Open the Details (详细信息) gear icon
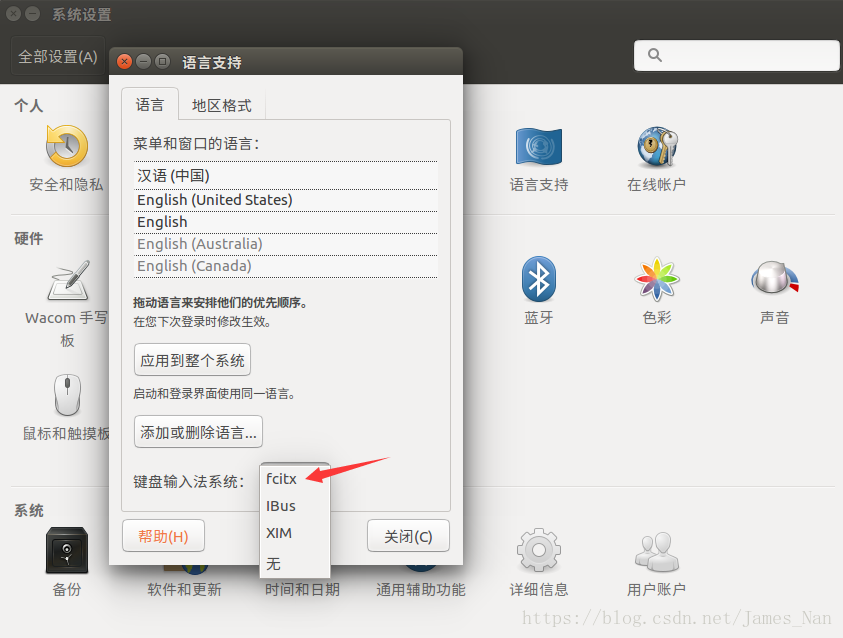 coord(539,550)
